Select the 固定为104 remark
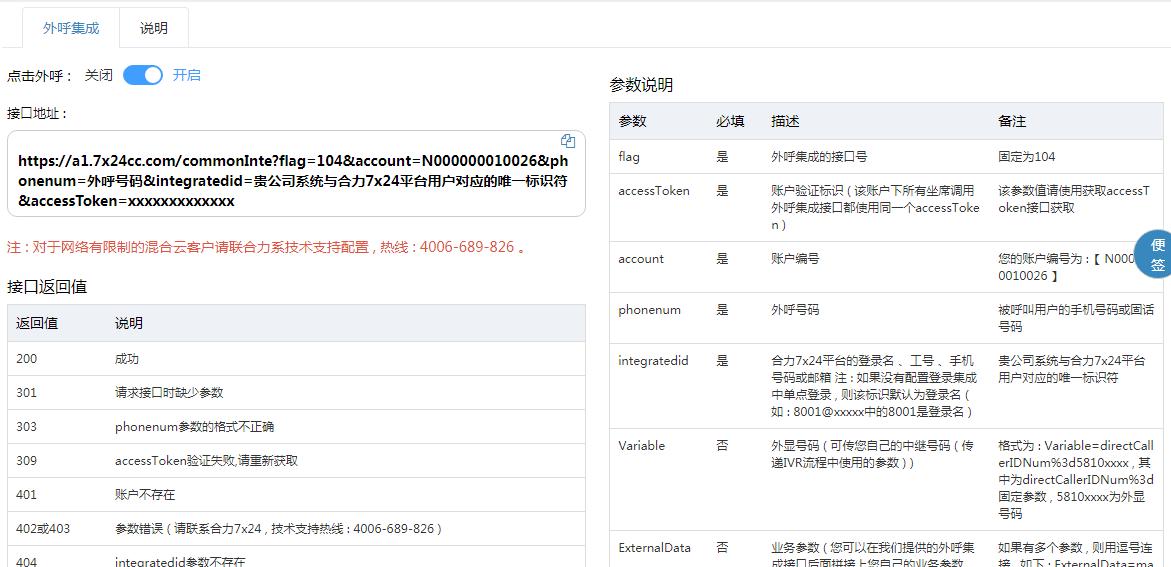Viewport: 1171px width, 567px height. tap(1027, 158)
